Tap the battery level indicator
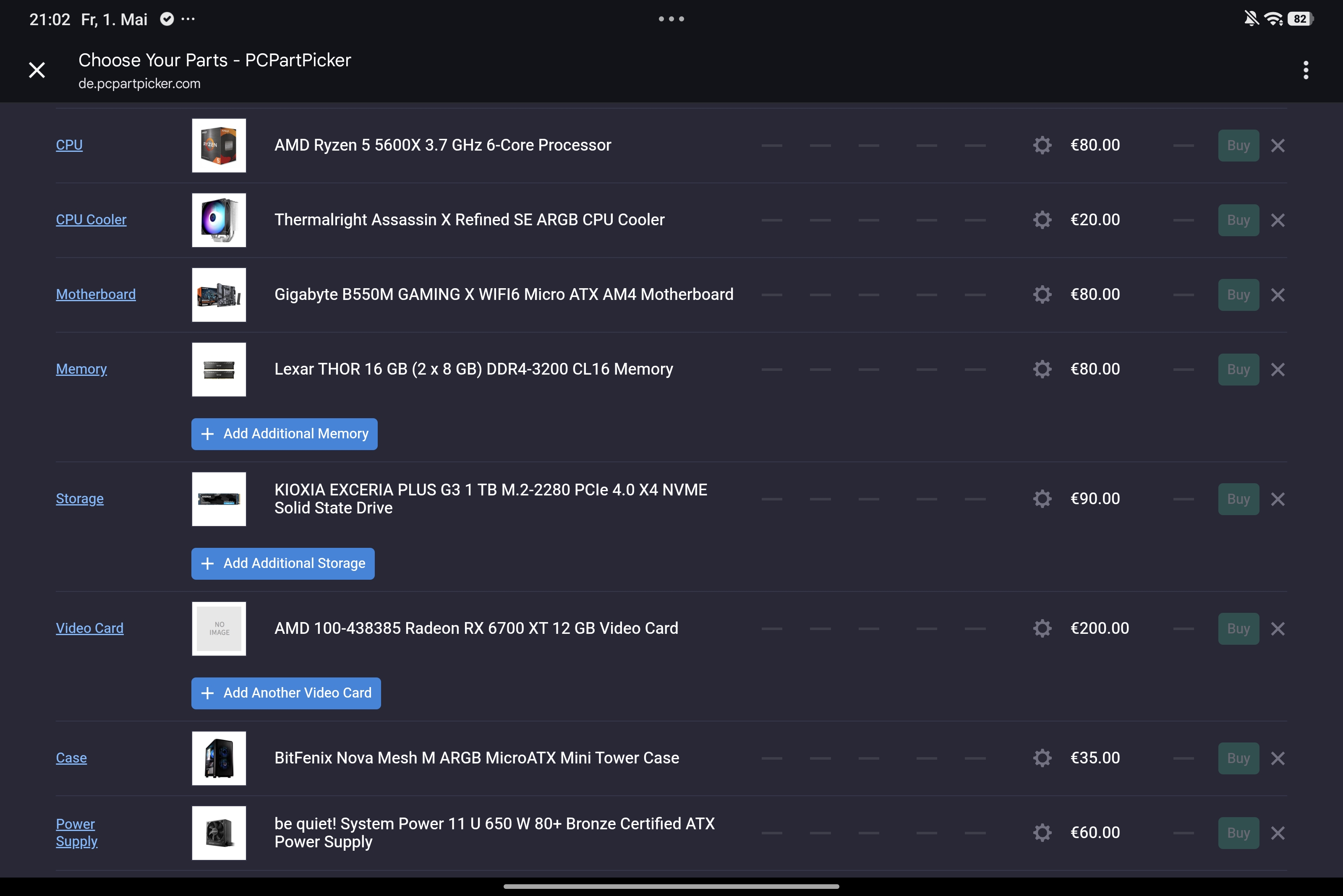The width and height of the screenshot is (1343, 896). [x=1301, y=19]
